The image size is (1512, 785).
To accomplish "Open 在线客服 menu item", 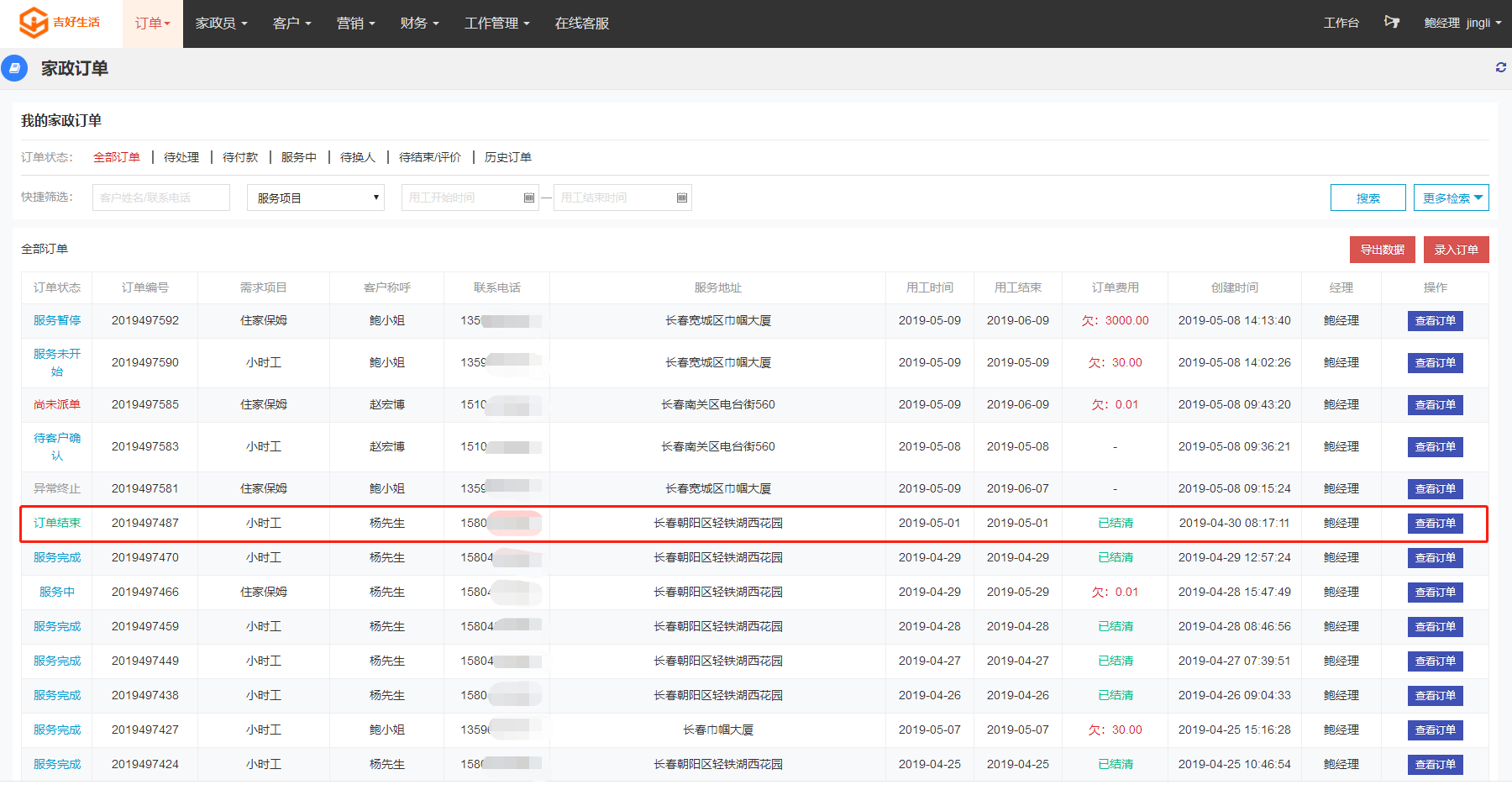I will point(582,24).
